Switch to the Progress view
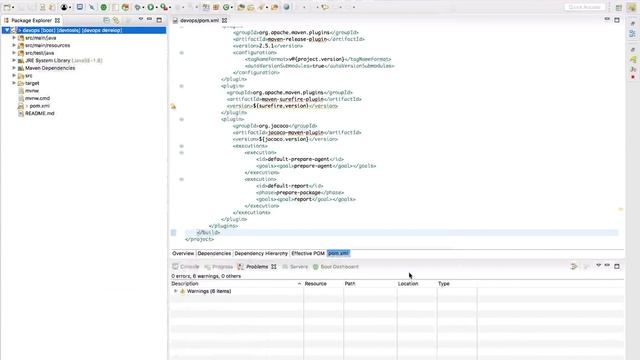This screenshot has width=640, height=360. click(218, 267)
